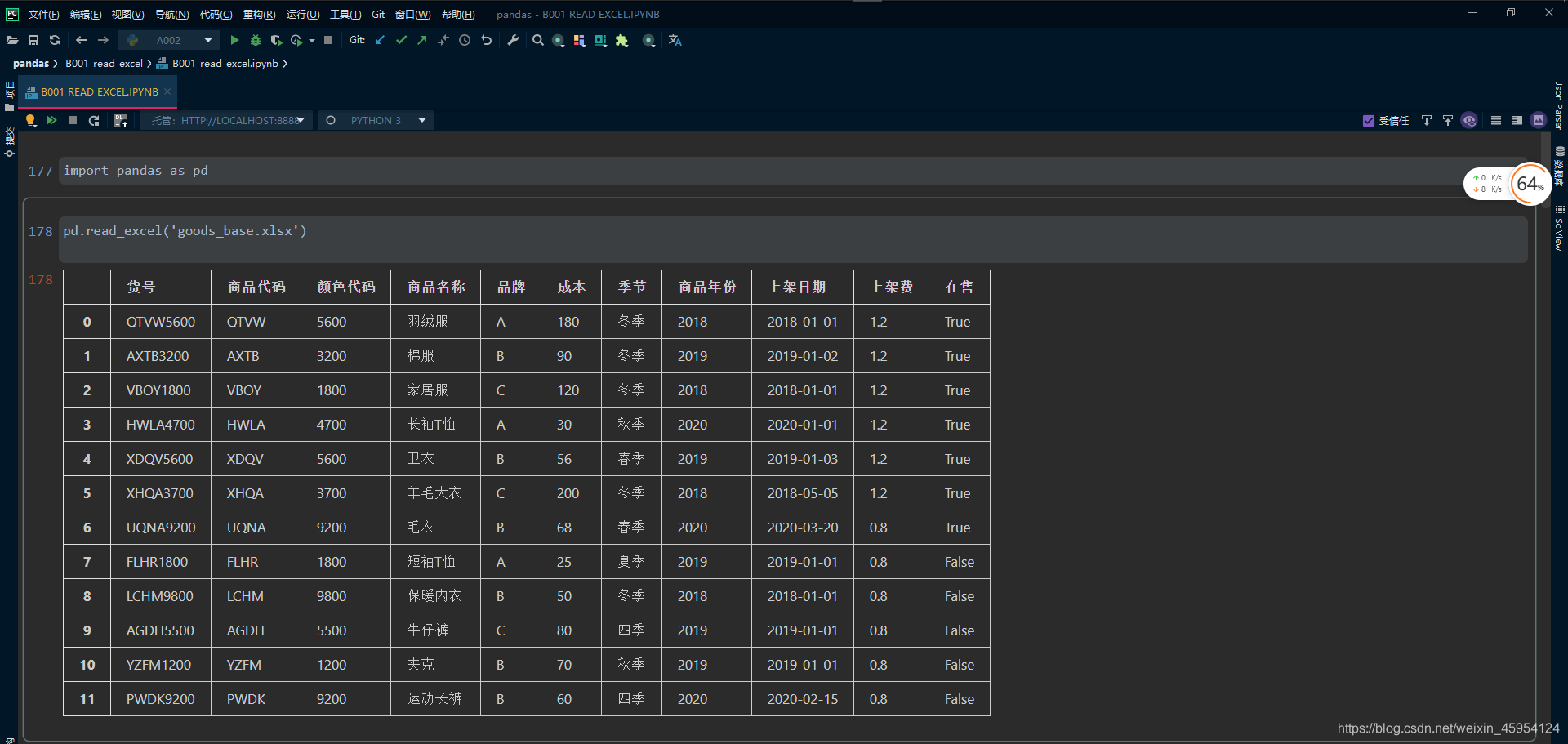
Task: Open the 编辑(E) menu
Action: 86,15
